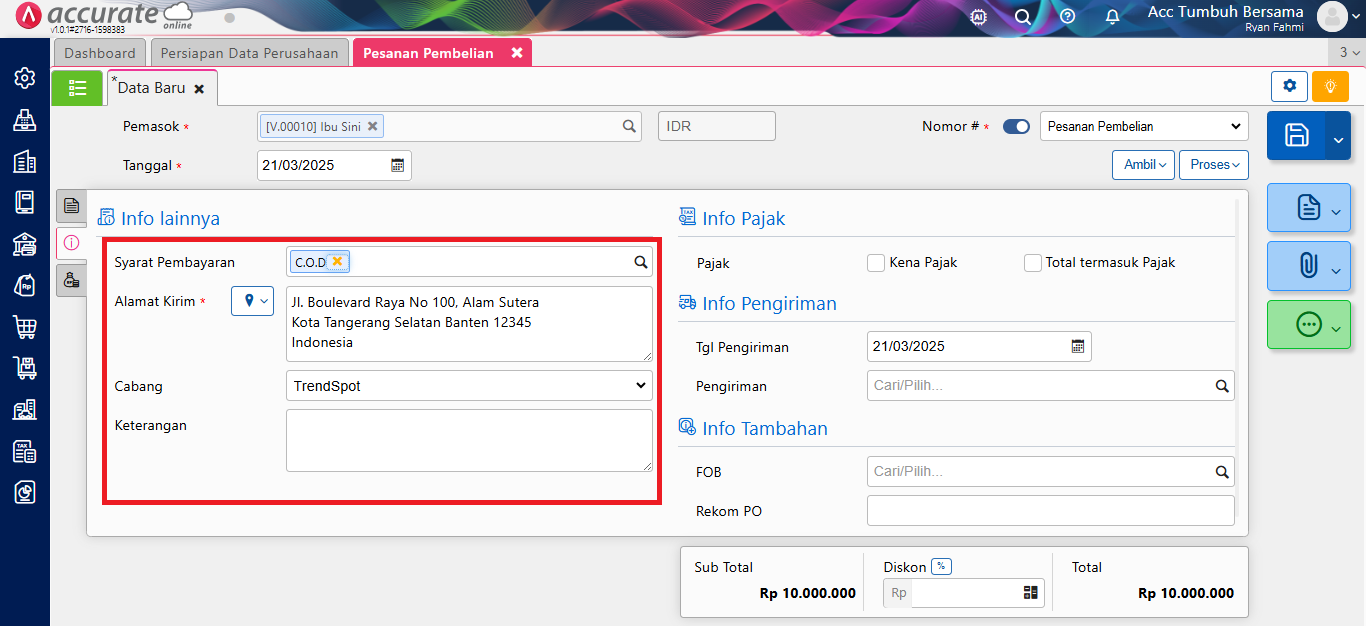
Task: Click the Diskon Rp amount field
Action: click(x=964, y=593)
